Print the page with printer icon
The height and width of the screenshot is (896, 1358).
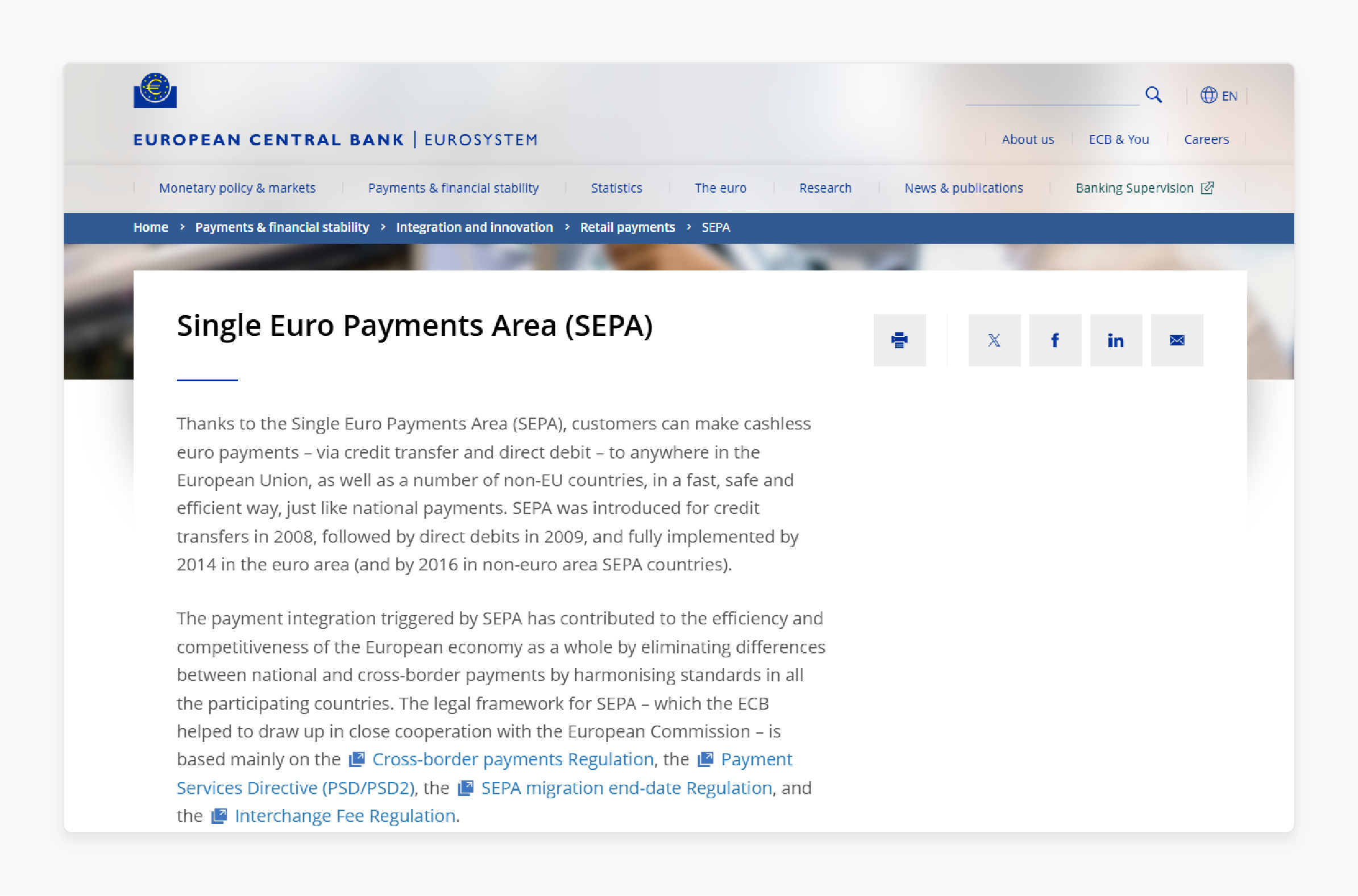pyautogui.click(x=900, y=340)
